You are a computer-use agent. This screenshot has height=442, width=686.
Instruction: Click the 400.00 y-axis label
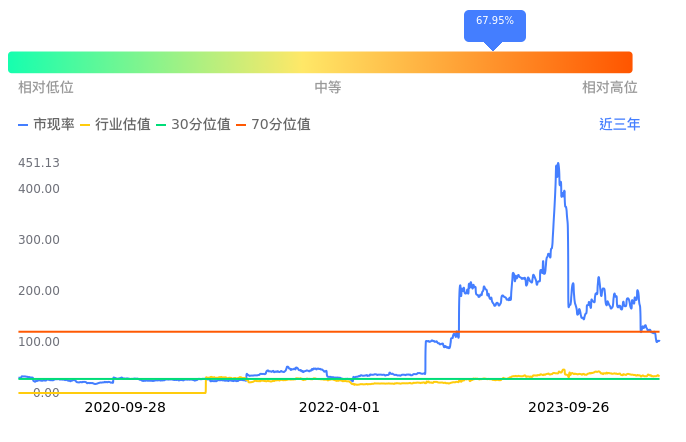[39, 189]
